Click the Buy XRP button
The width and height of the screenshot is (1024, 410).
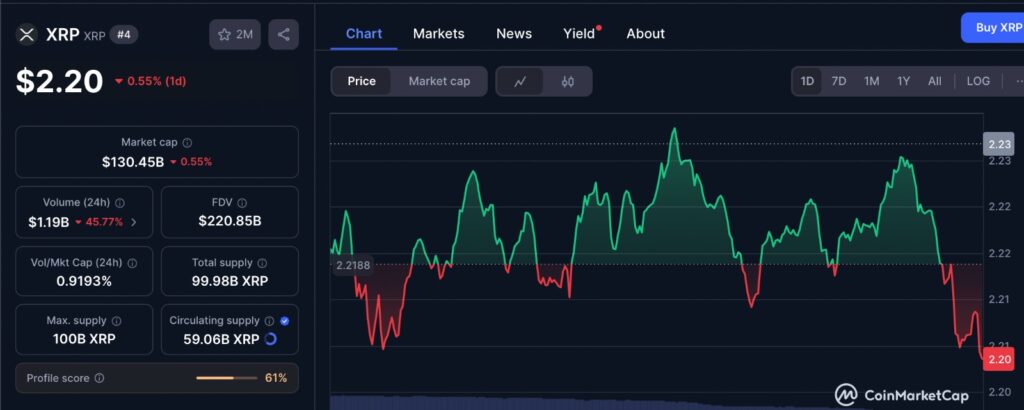pos(994,28)
